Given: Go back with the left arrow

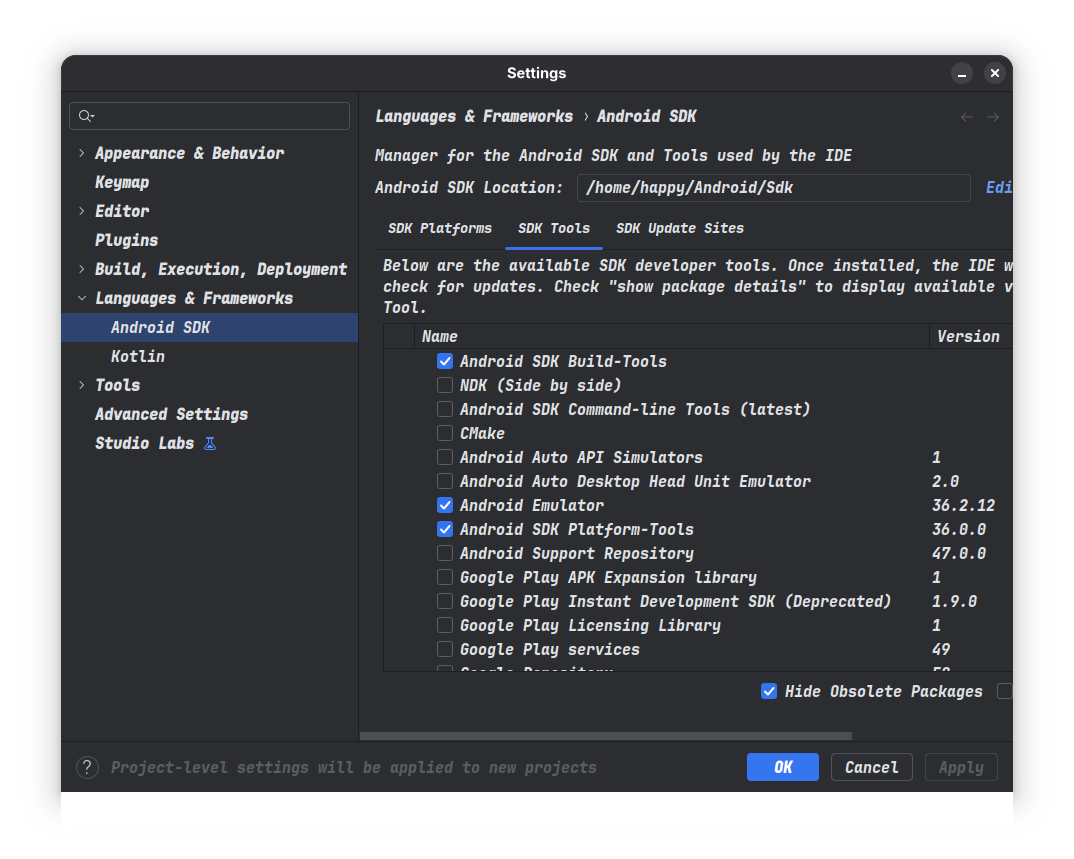Looking at the screenshot, I should click(x=966, y=117).
